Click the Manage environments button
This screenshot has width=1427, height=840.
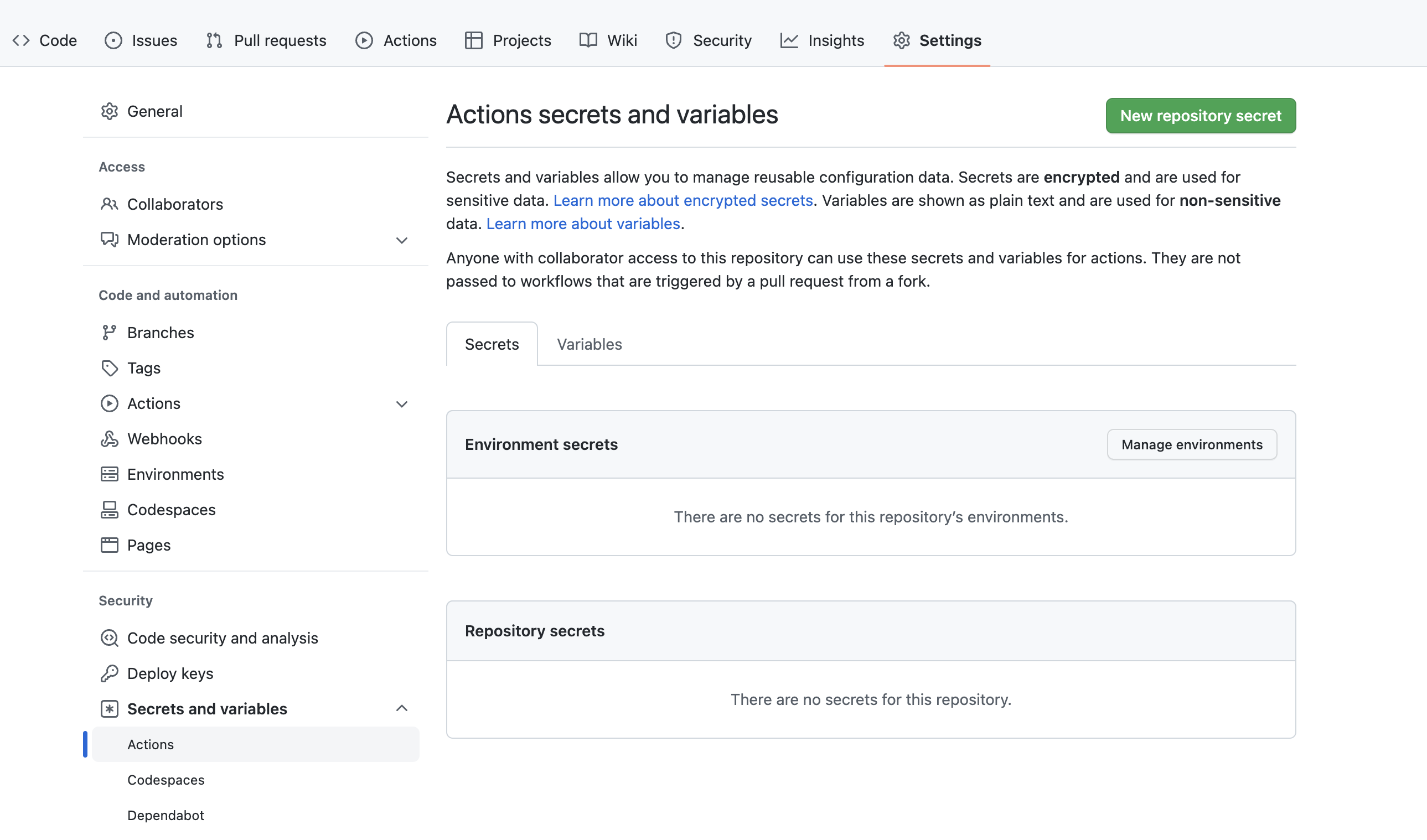1191,444
